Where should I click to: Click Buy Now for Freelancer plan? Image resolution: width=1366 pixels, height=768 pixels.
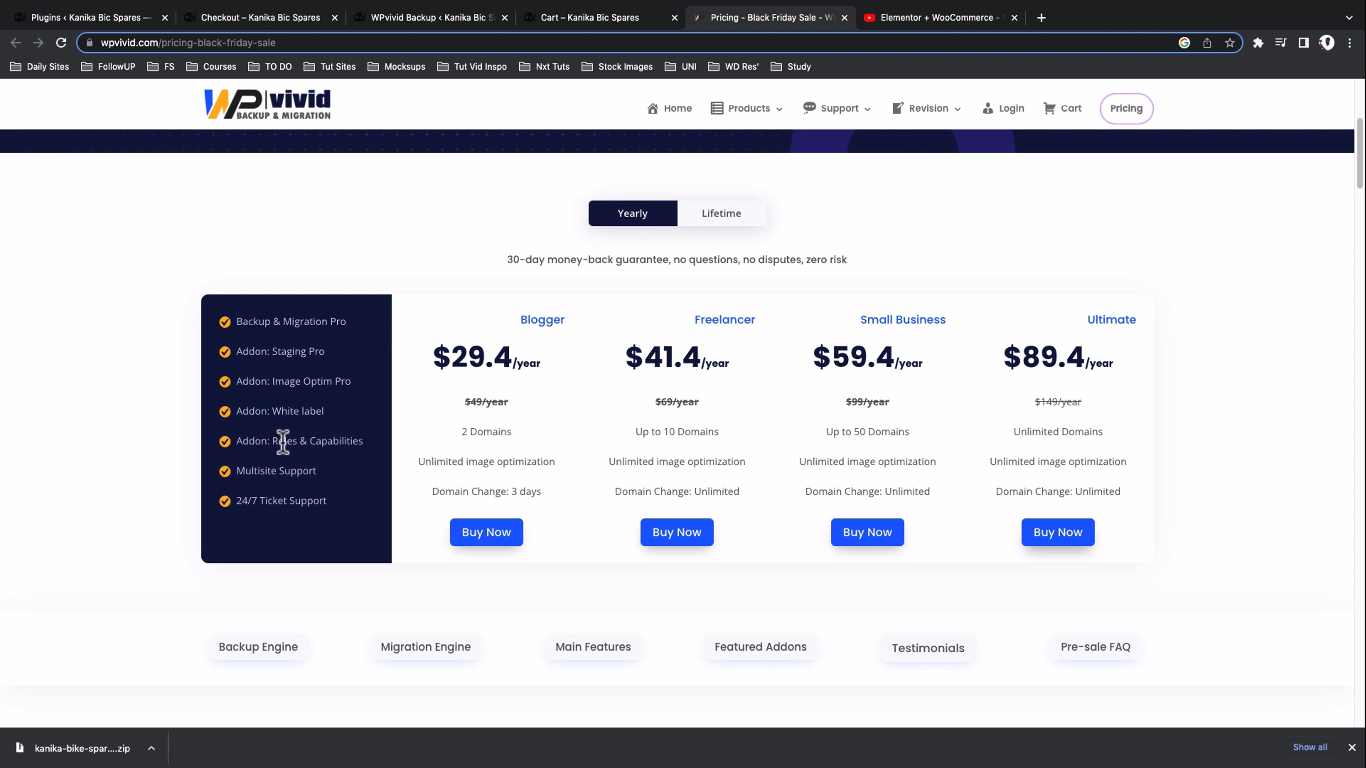[x=677, y=532]
